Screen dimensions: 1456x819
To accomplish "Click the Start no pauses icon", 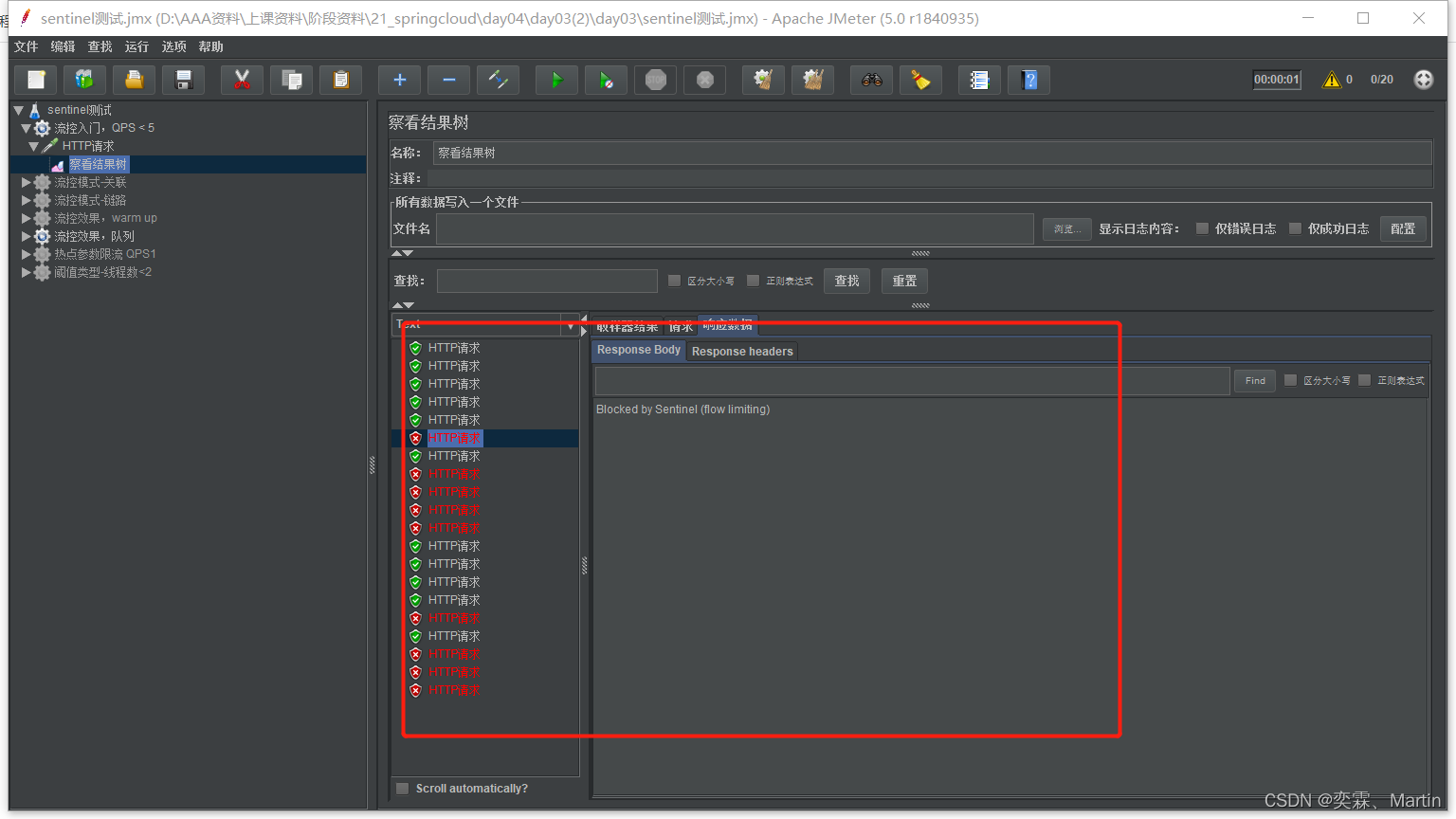I will pyautogui.click(x=606, y=81).
